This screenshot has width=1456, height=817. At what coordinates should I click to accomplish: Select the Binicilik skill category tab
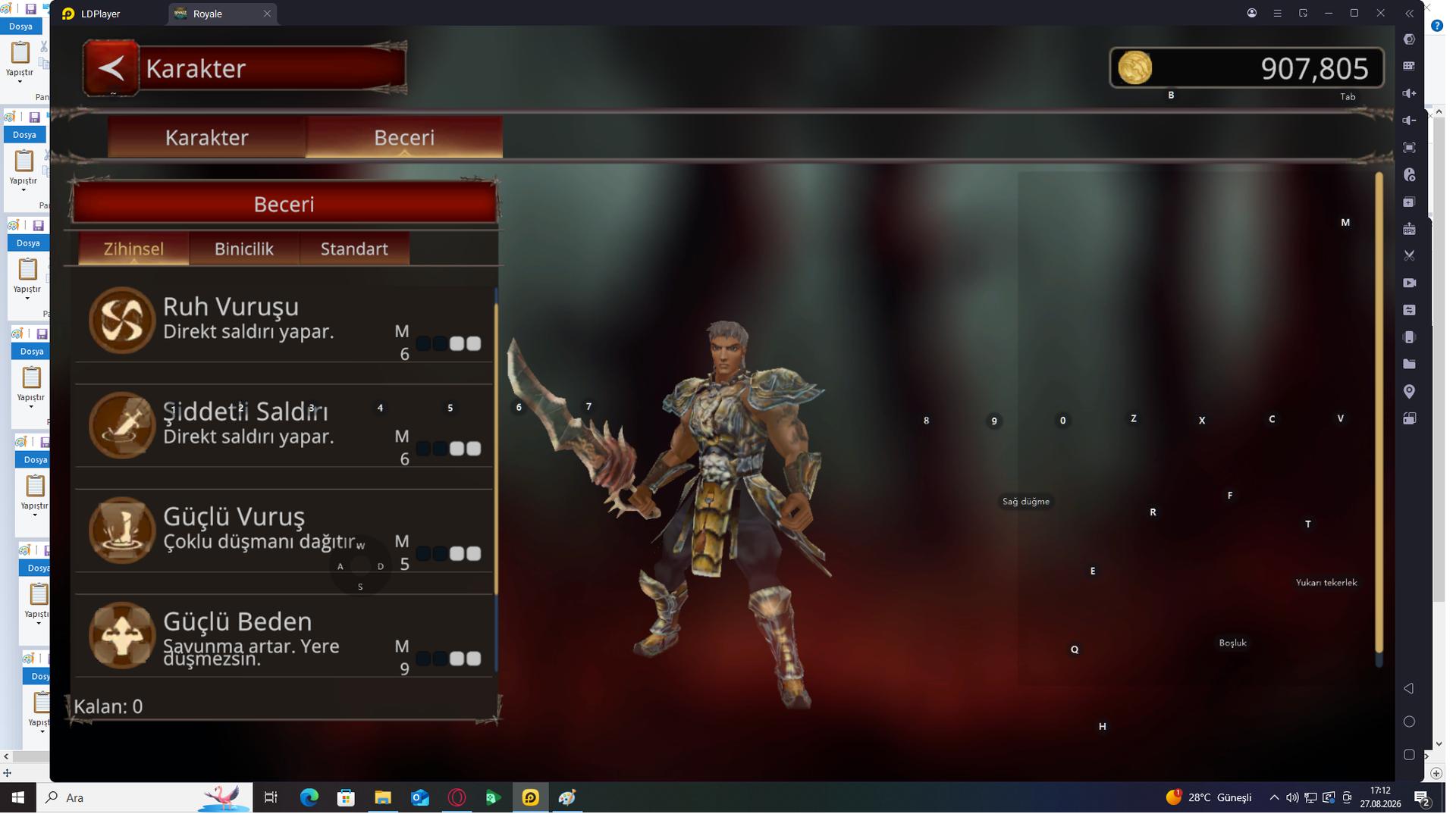(244, 249)
